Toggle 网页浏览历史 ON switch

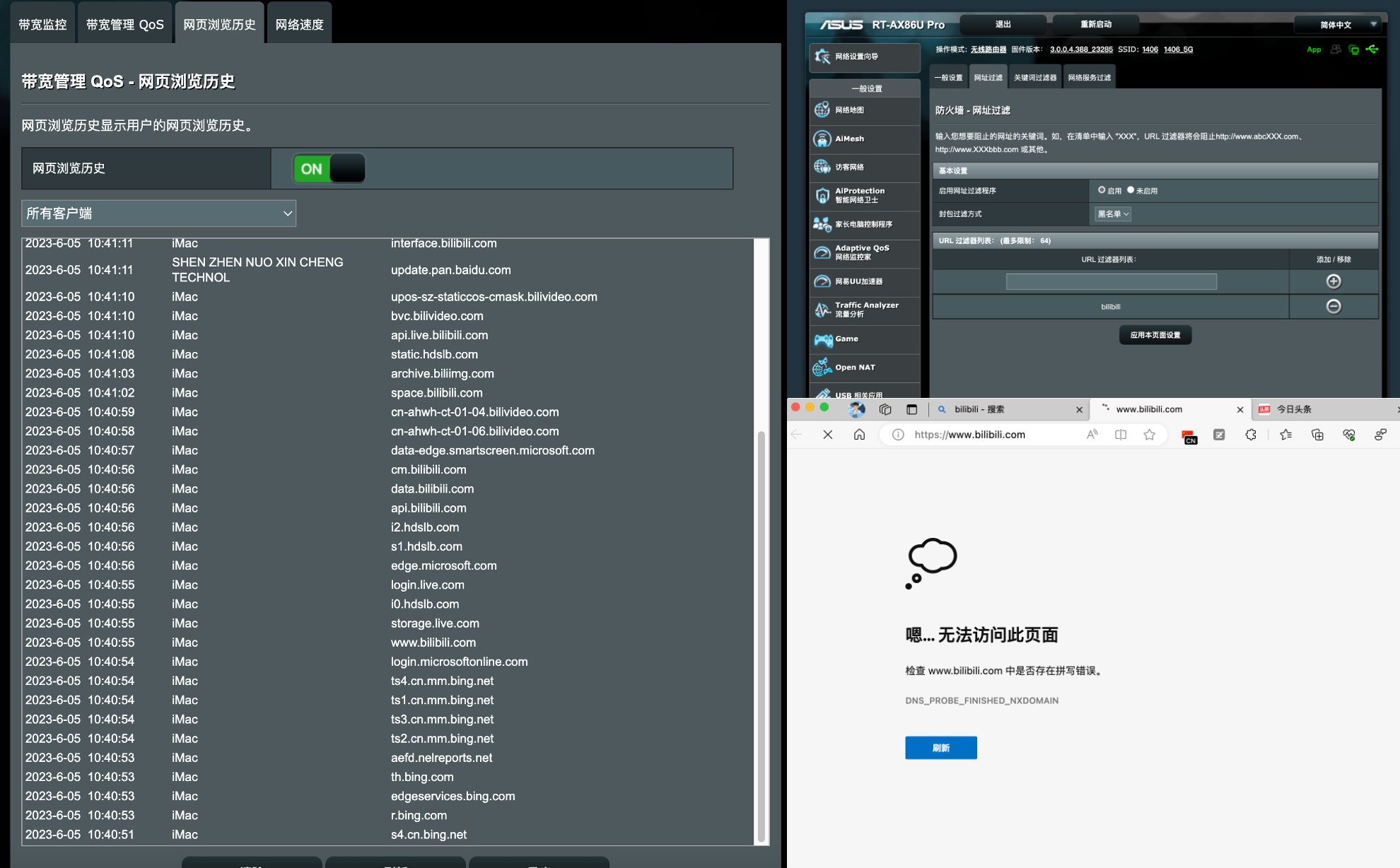point(329,169)
